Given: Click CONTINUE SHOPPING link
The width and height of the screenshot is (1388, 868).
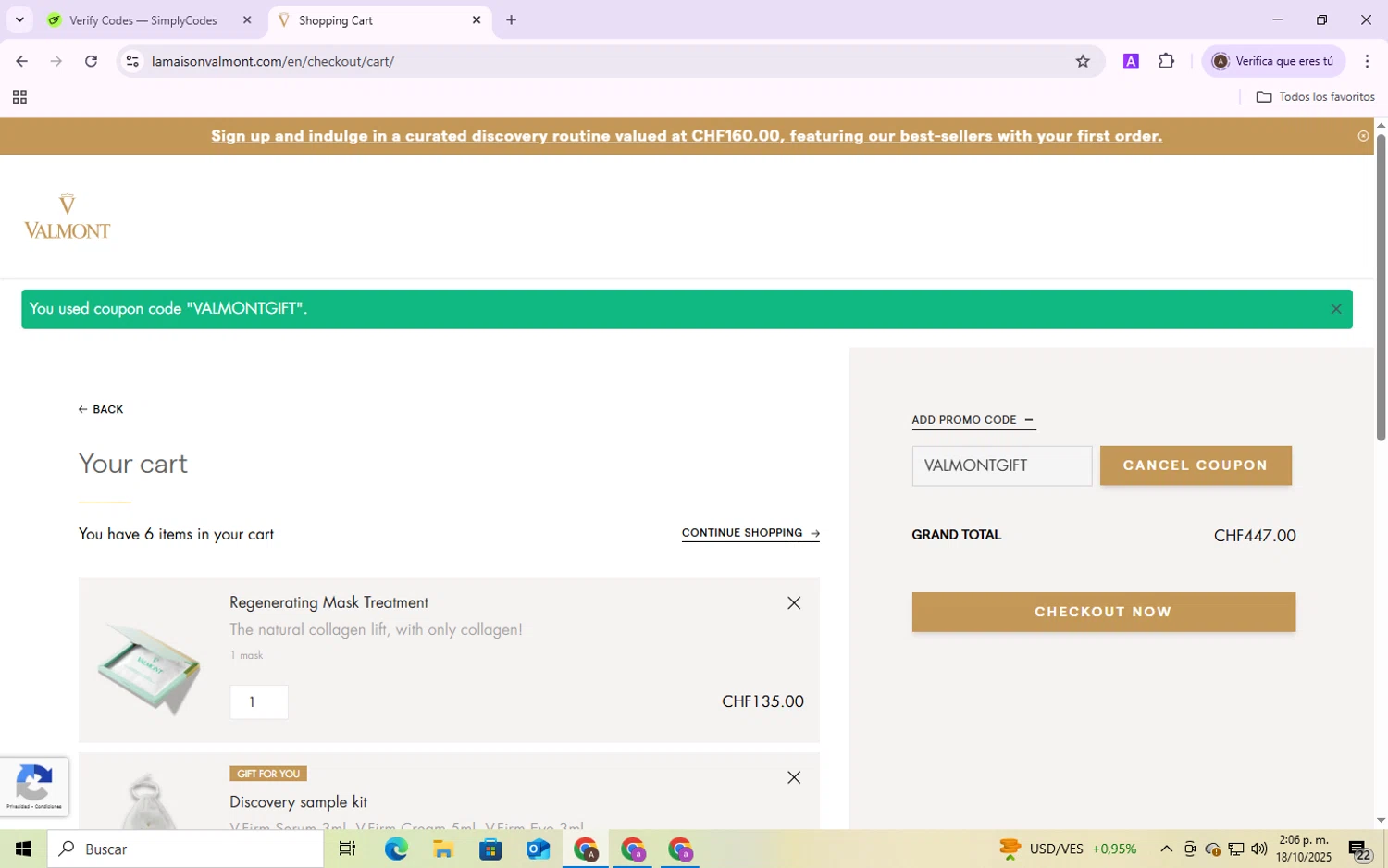Looking at the screenshot, I should (x=750, y=533).
